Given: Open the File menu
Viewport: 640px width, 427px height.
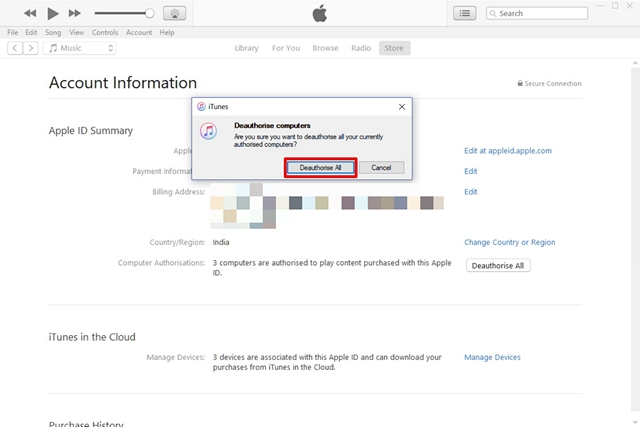Looking at the screenshot, I should (x=12, y=32).
